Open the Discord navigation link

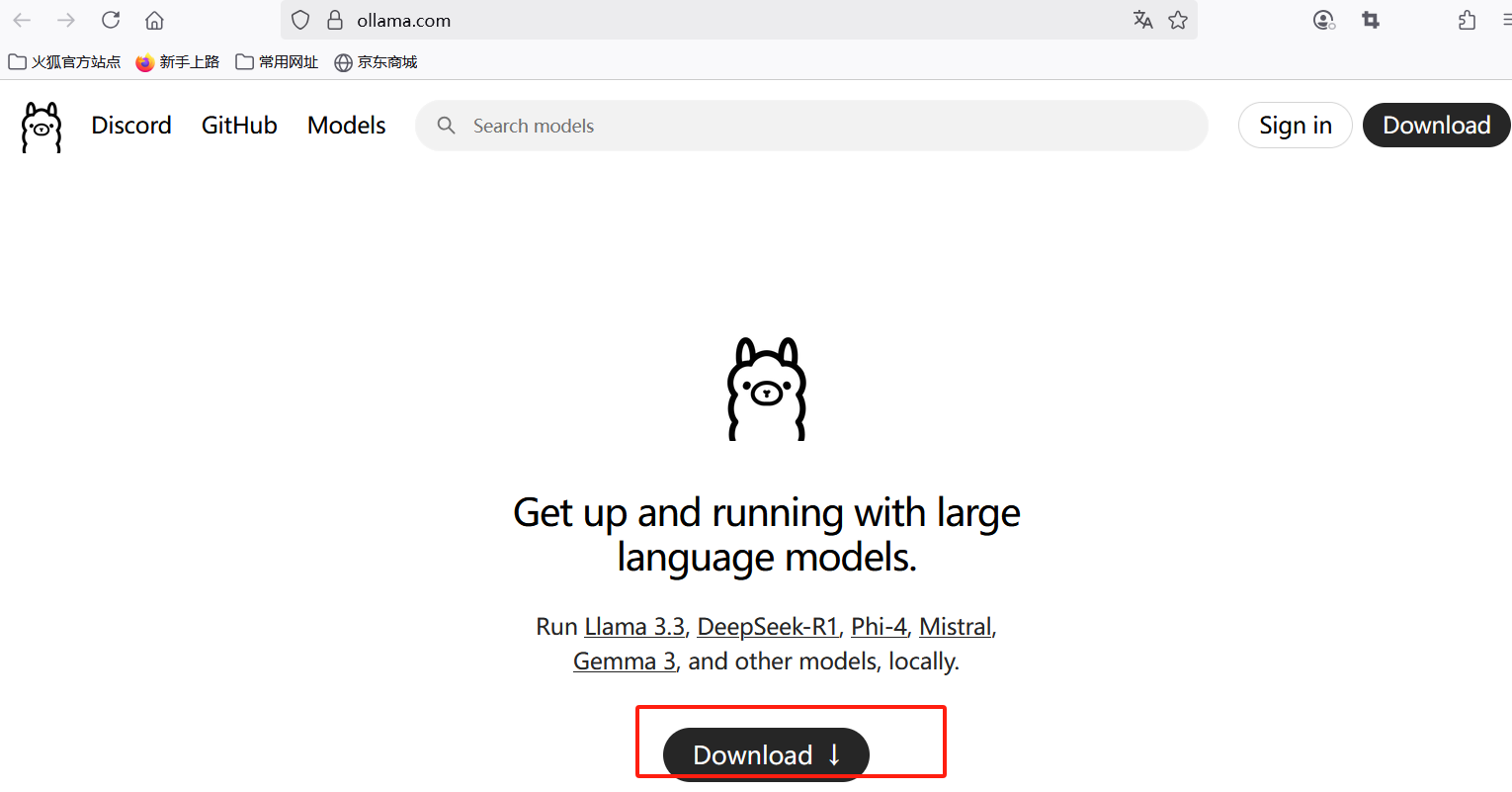[131, 126]
